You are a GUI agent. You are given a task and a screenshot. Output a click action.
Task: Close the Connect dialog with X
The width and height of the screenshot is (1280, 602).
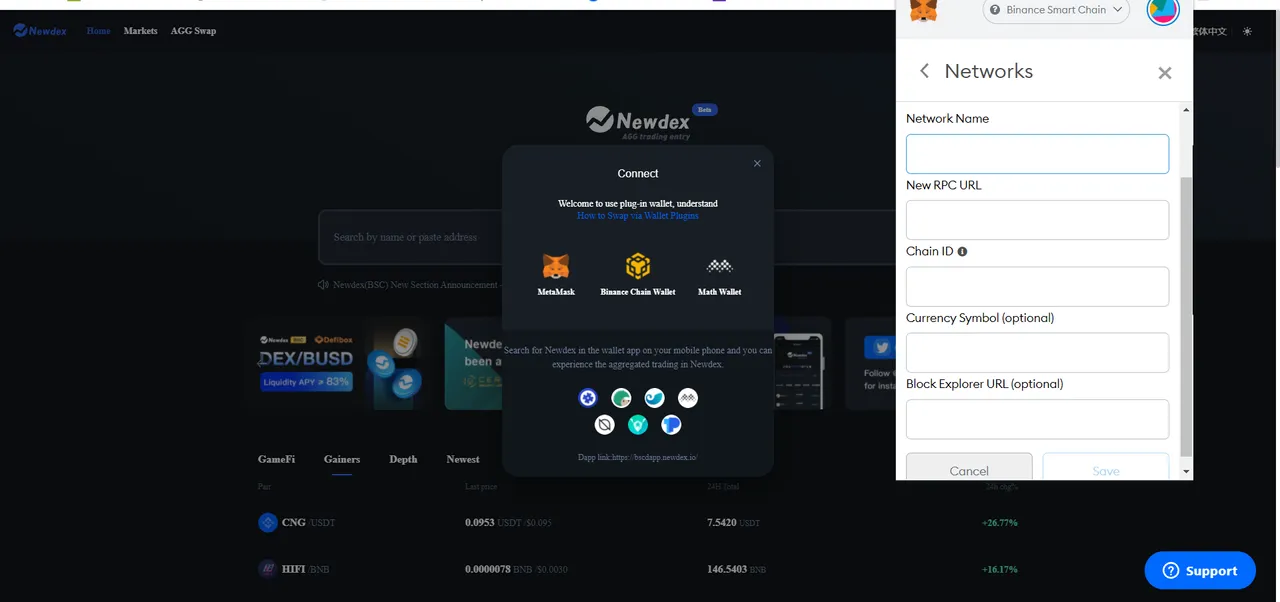pos(757,163)
